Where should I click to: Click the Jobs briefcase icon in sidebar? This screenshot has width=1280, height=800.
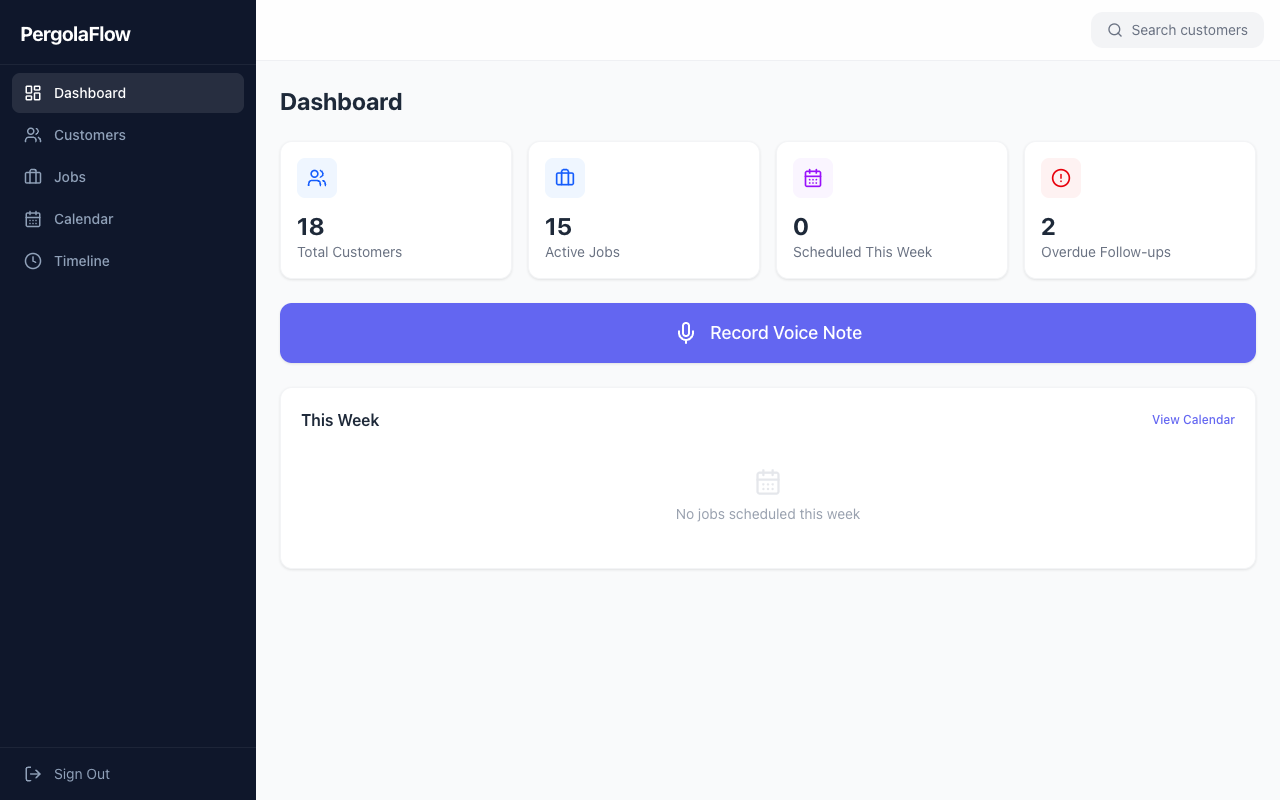click(x=32, y=176)
